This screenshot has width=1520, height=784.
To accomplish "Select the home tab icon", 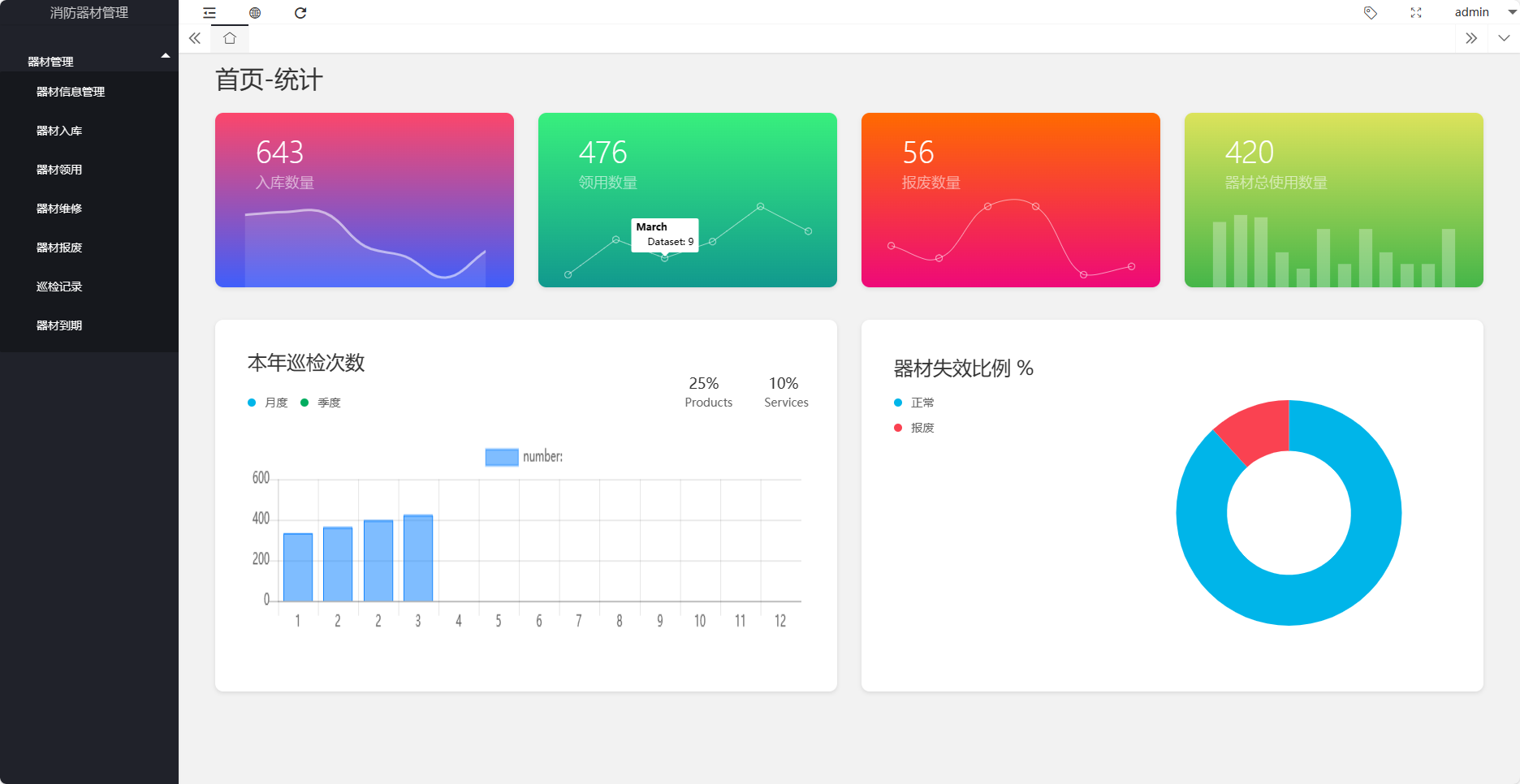I will [x=230, y=38].
